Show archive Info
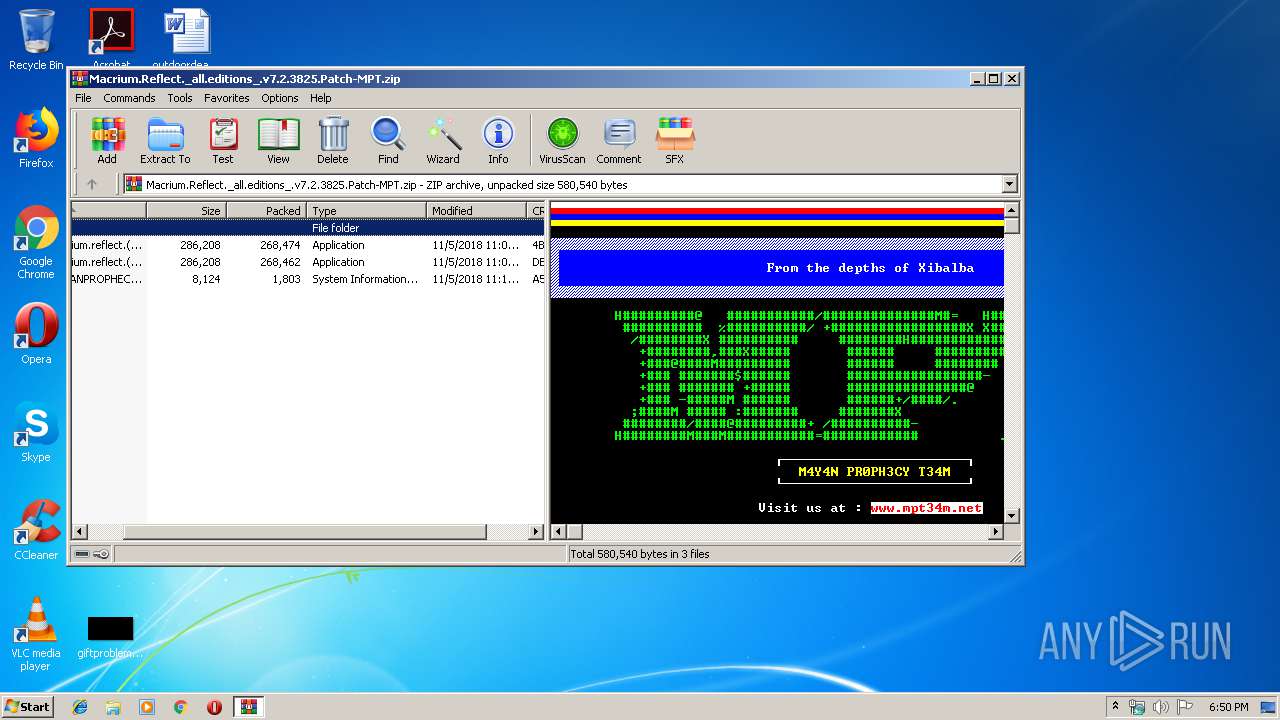 tap(498, 140)
